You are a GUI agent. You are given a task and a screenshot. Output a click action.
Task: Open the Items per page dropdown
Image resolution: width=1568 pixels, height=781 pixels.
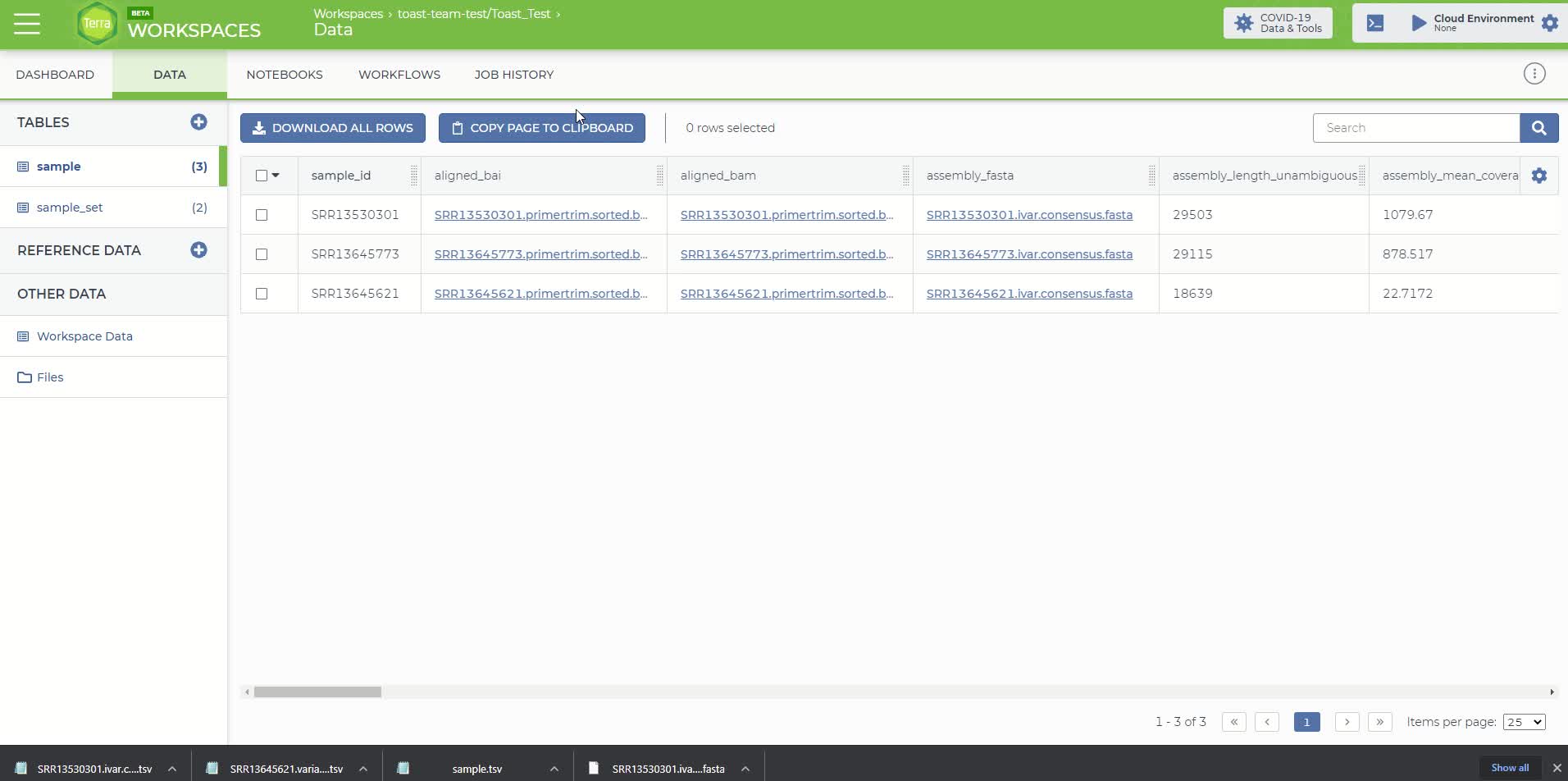pyautogui.click(x=1523, y=722)
